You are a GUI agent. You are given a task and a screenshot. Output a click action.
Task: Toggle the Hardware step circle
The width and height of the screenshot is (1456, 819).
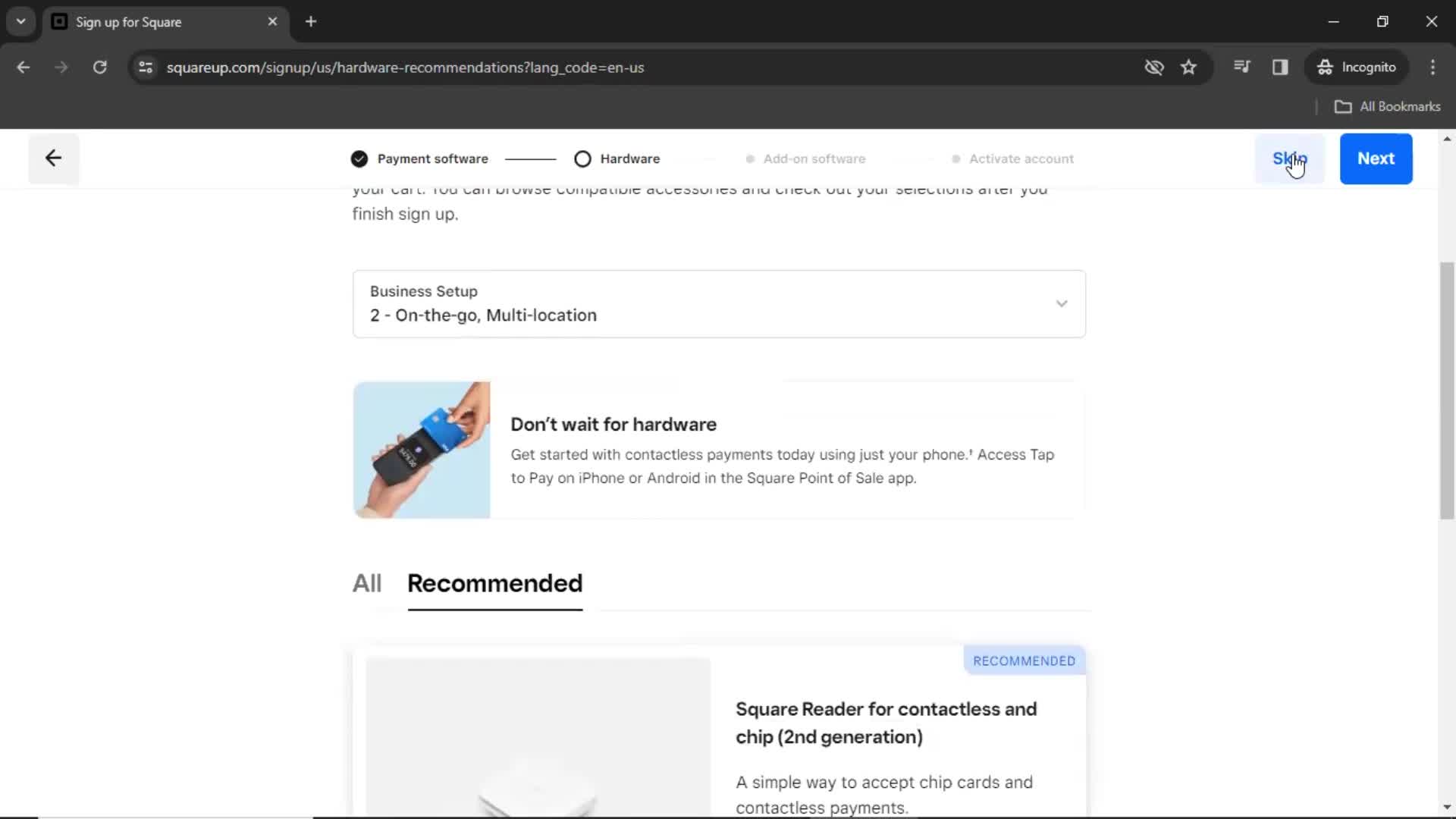(582, 158)
